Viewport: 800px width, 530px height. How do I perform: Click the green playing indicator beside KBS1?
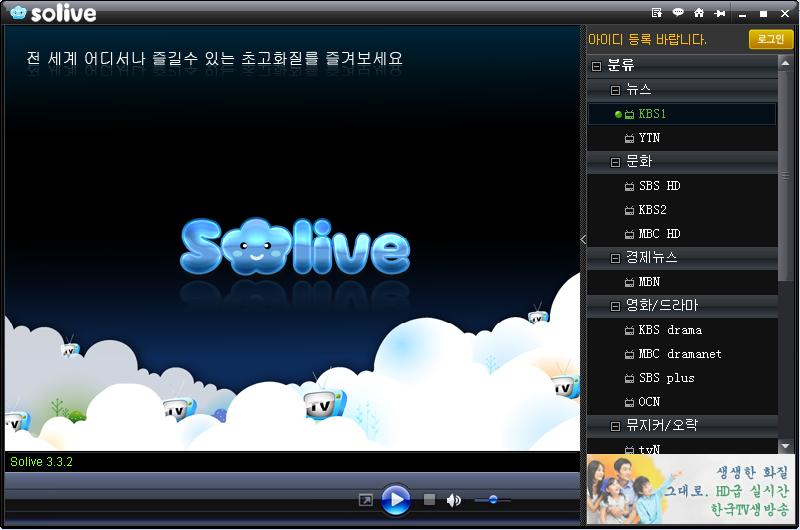click(618, 114)
